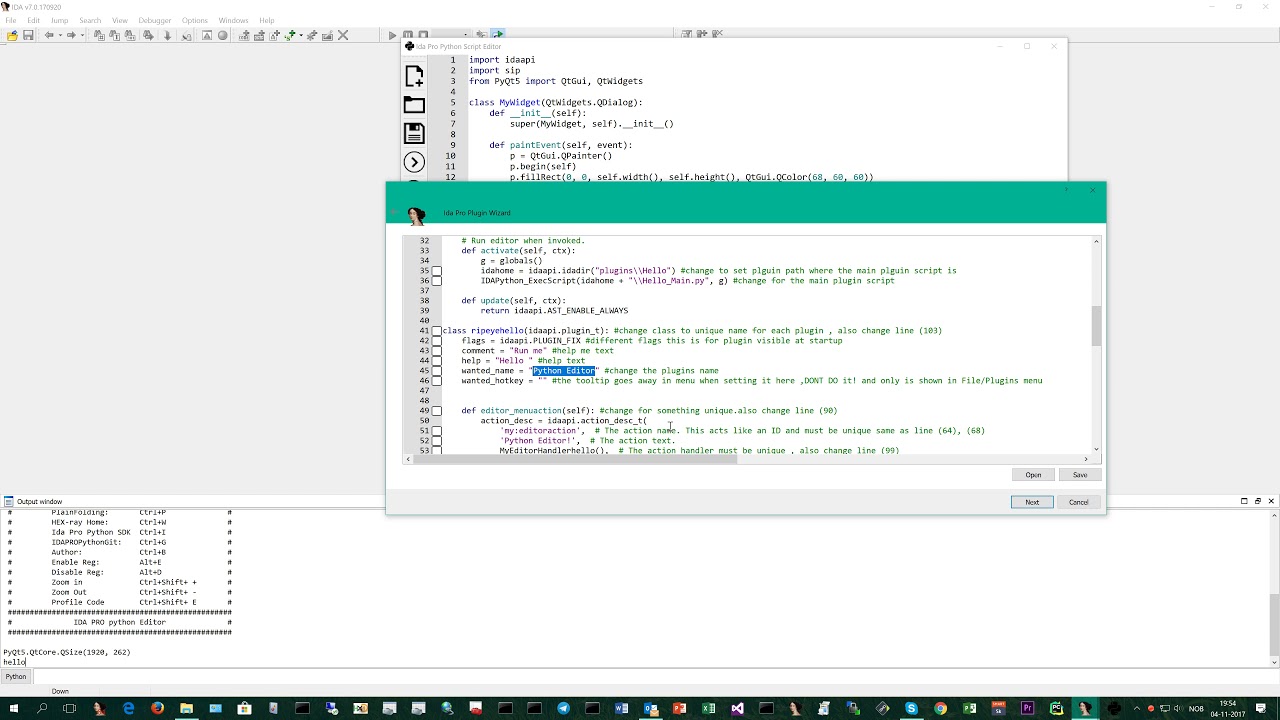The width and height of the screenshot is (1280, 720).
Task: Click the jump forward arrow in IDA toolbar
Action: 71,35
